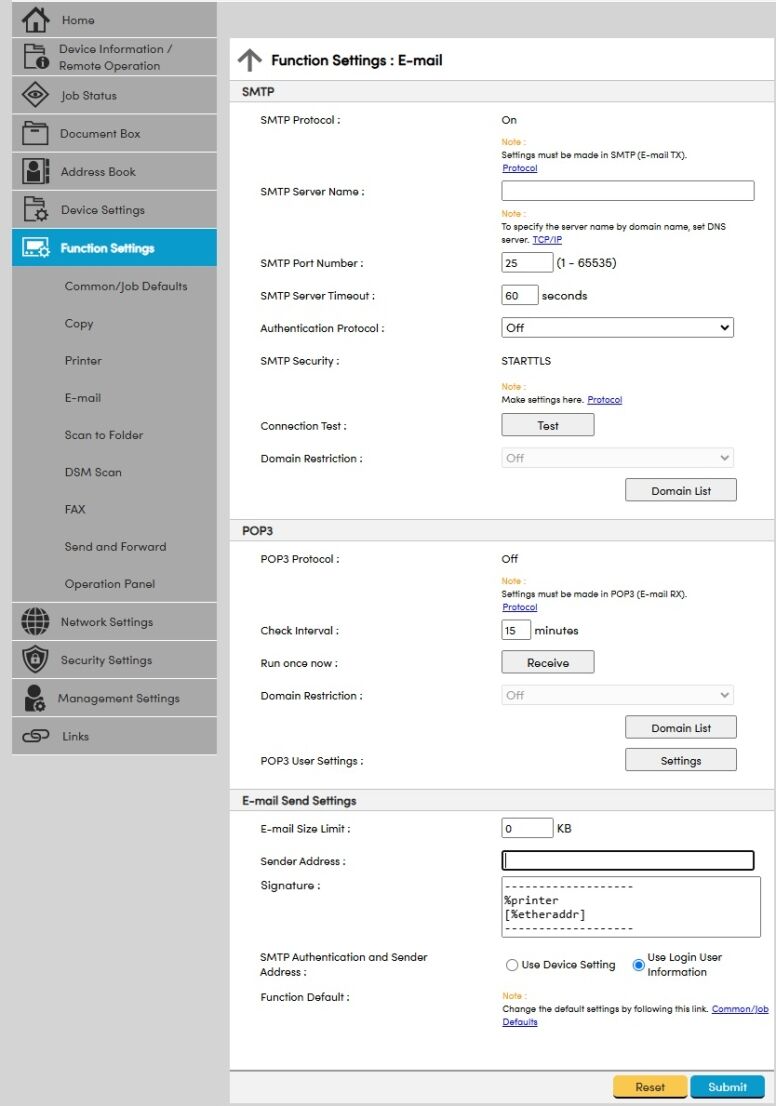Click the up arrow beside Function Settings title
The image size is (776, 1106).
(x=249, y=60)
